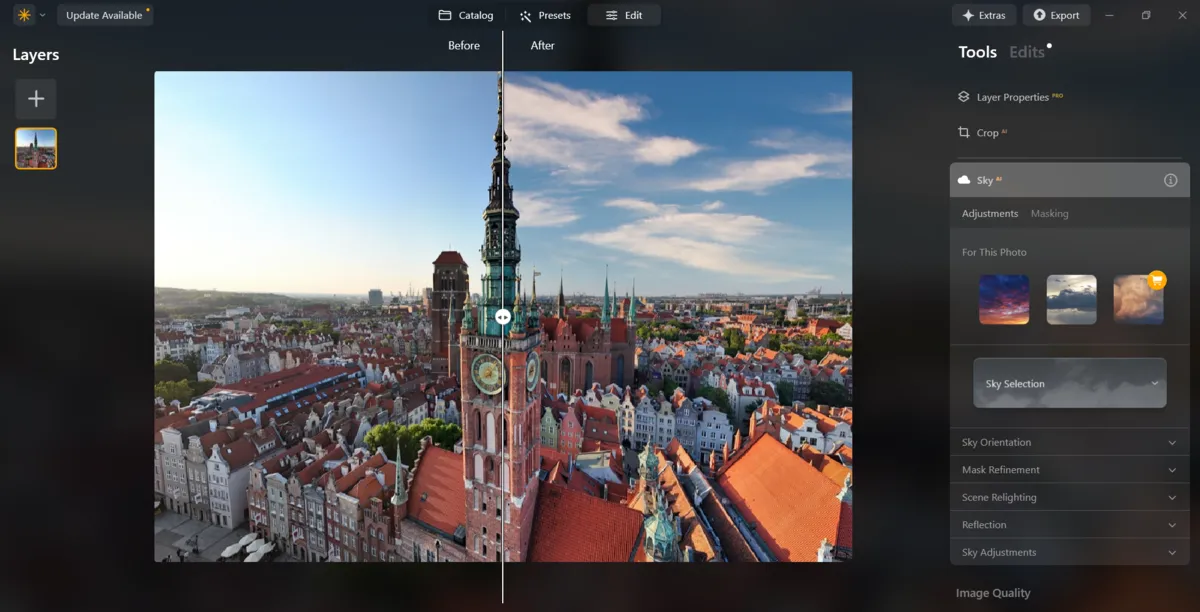Open the Masking tab in the Sky panel
The width and height of the screenshot is (1200, 612).
click(1049, 213)
